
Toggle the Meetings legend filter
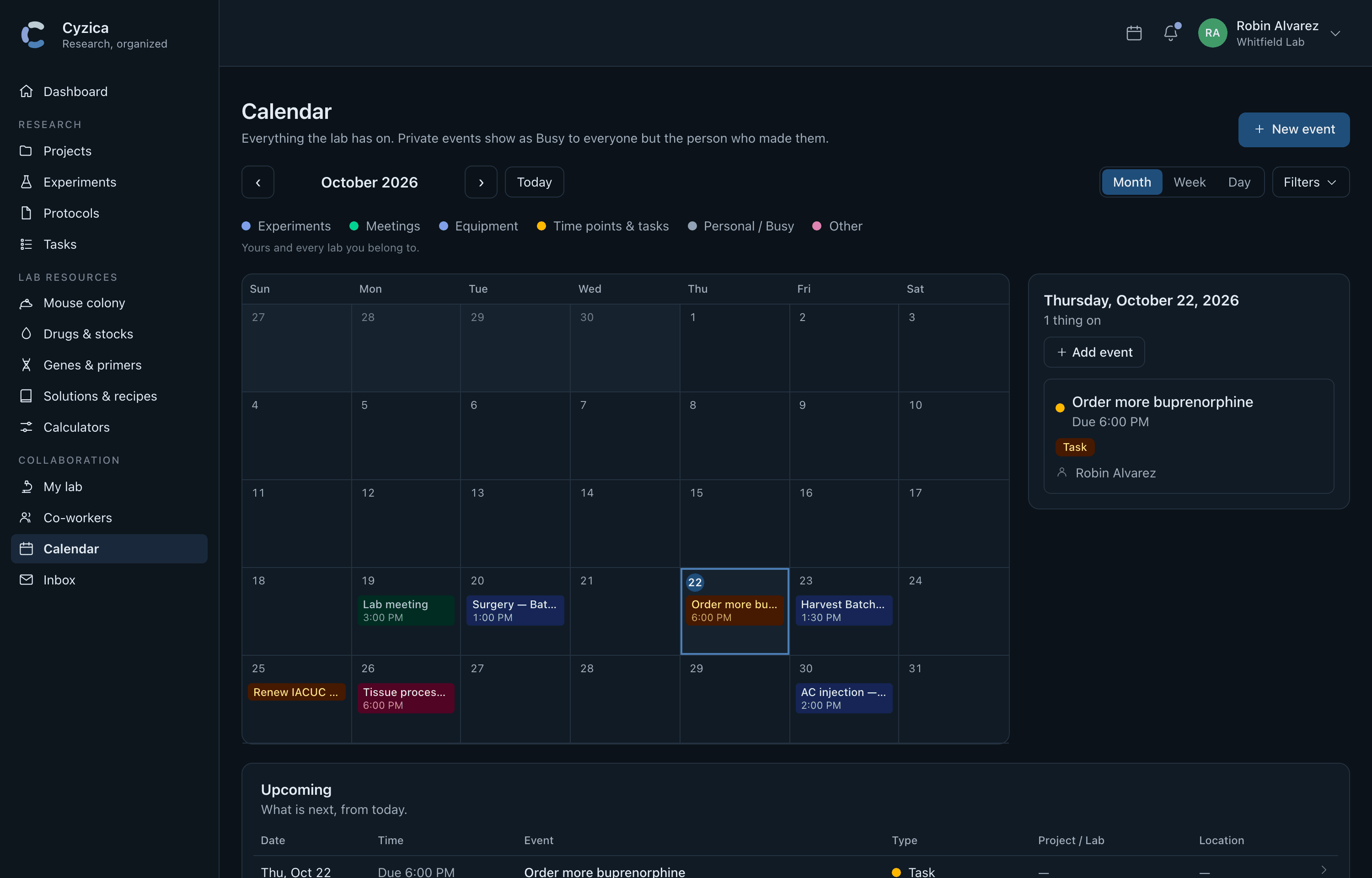click(x=385, y=226)
